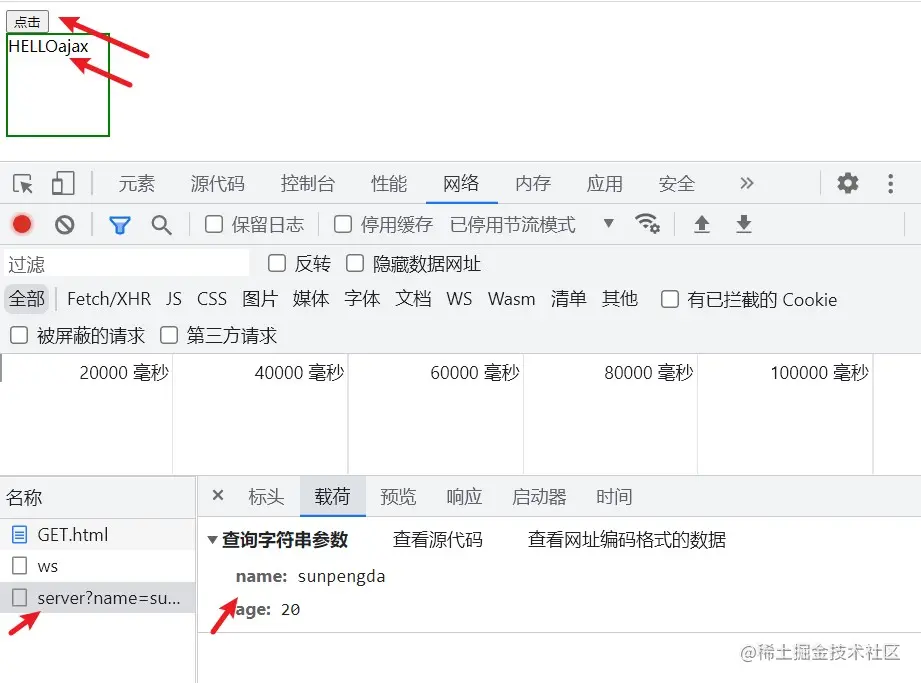Click the 名称 column header
The image size is (921, 683).
pyautogui.click(x=97, y=497)
